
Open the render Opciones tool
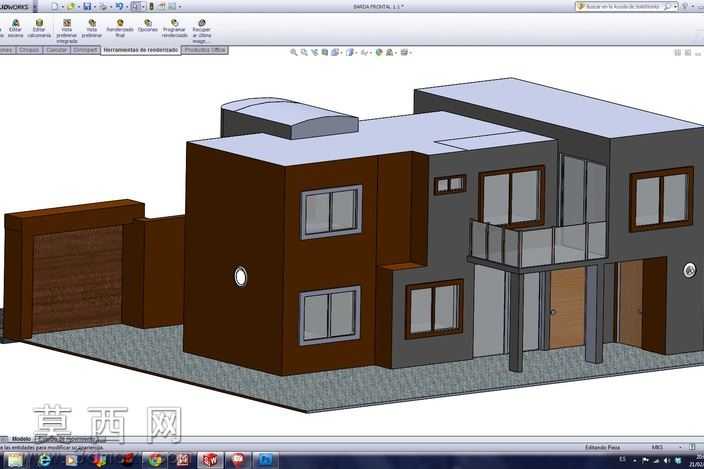coord(148,26)
